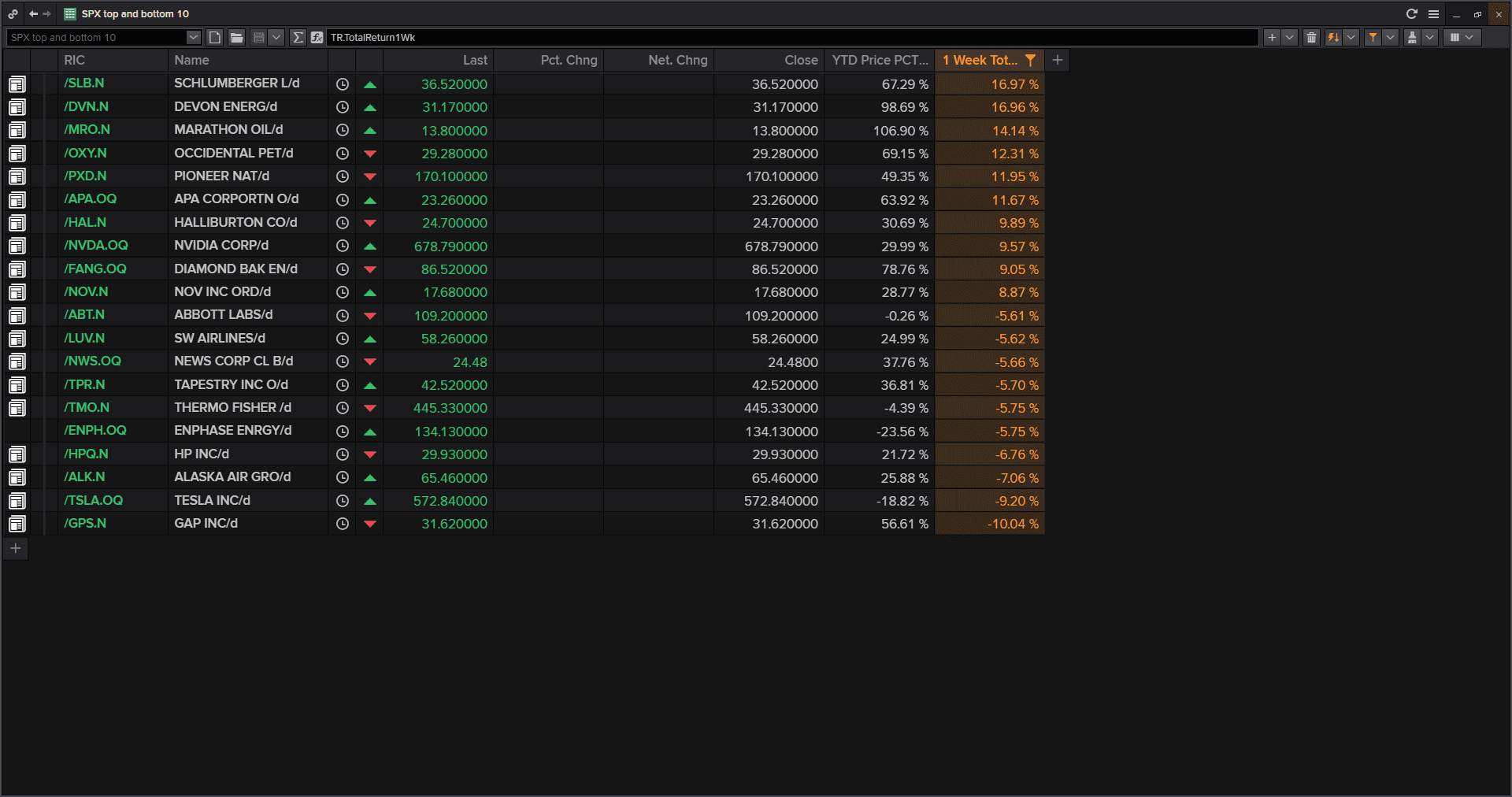Add a new row with bottom plus
Viewport: 1512px width, 797px height.
16,548
